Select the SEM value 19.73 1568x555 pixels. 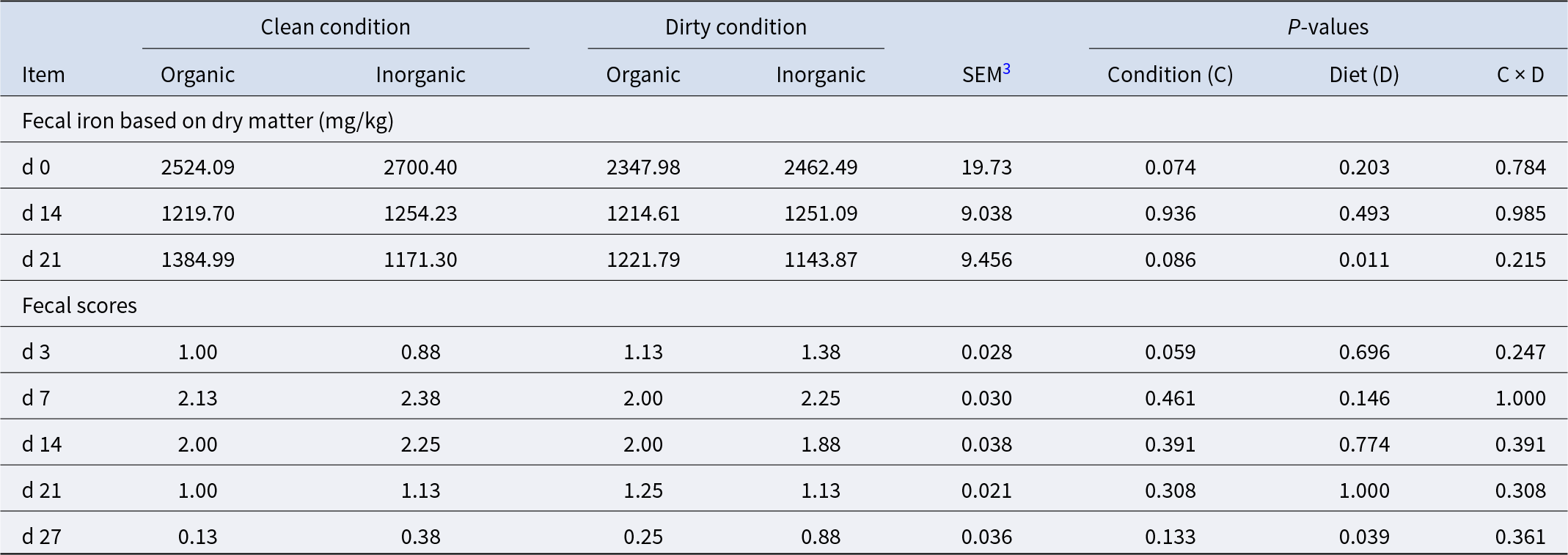pos(986,167)
